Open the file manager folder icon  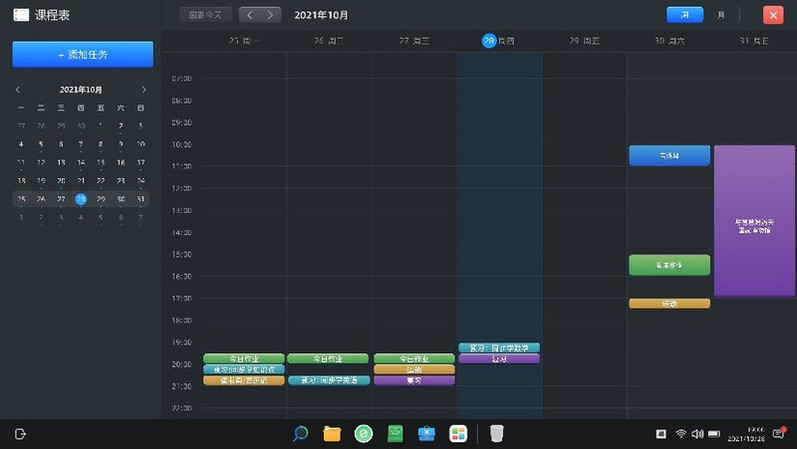click(332, 434)
